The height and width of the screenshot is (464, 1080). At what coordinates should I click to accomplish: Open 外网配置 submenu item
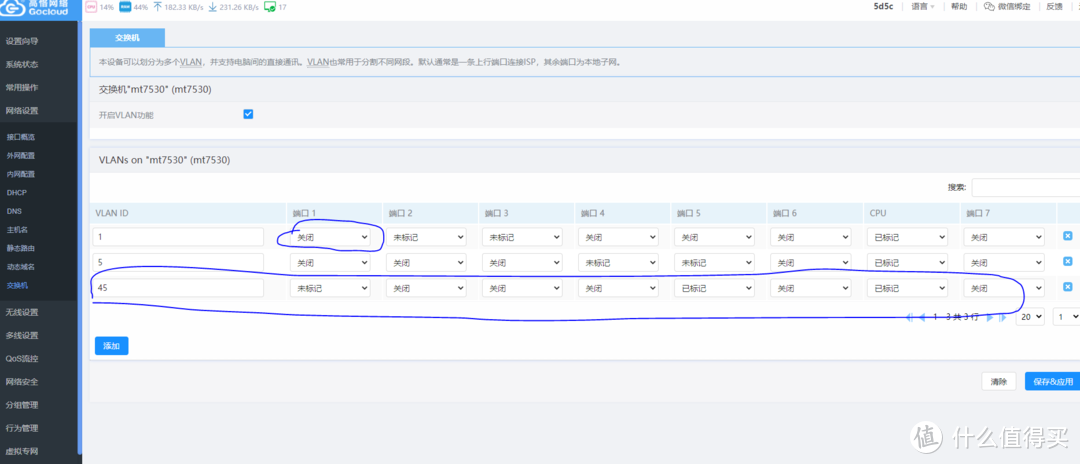21,156
